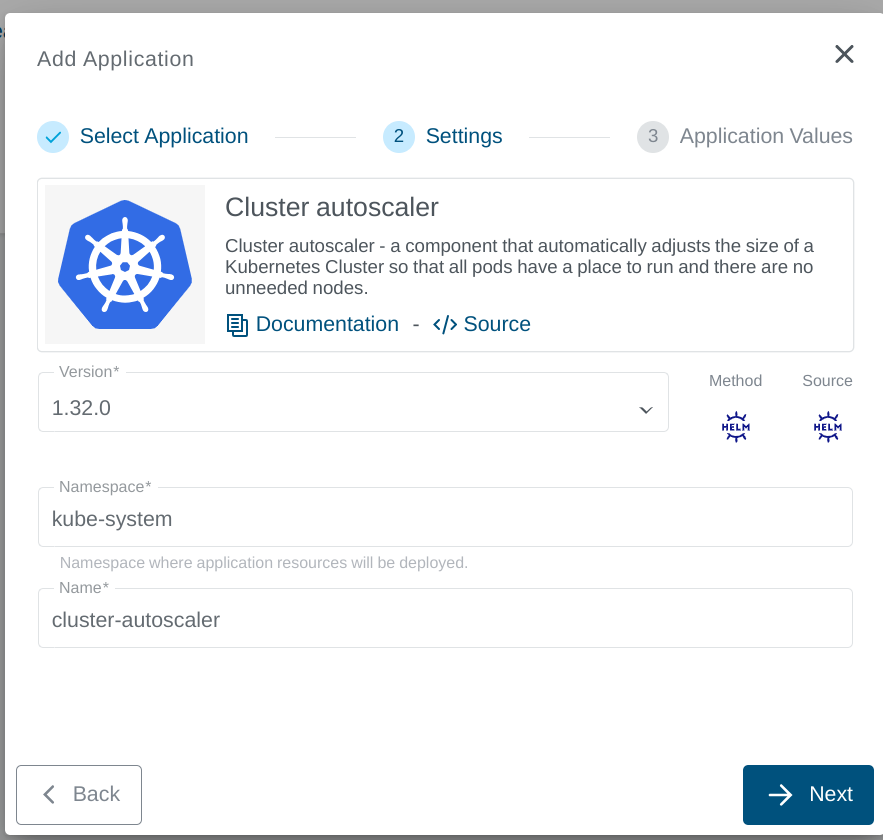The width and height of the screenshot is (883, 840).
Task: Select the Name field containing cluster-autoscaler
Action: click(445, 618)
